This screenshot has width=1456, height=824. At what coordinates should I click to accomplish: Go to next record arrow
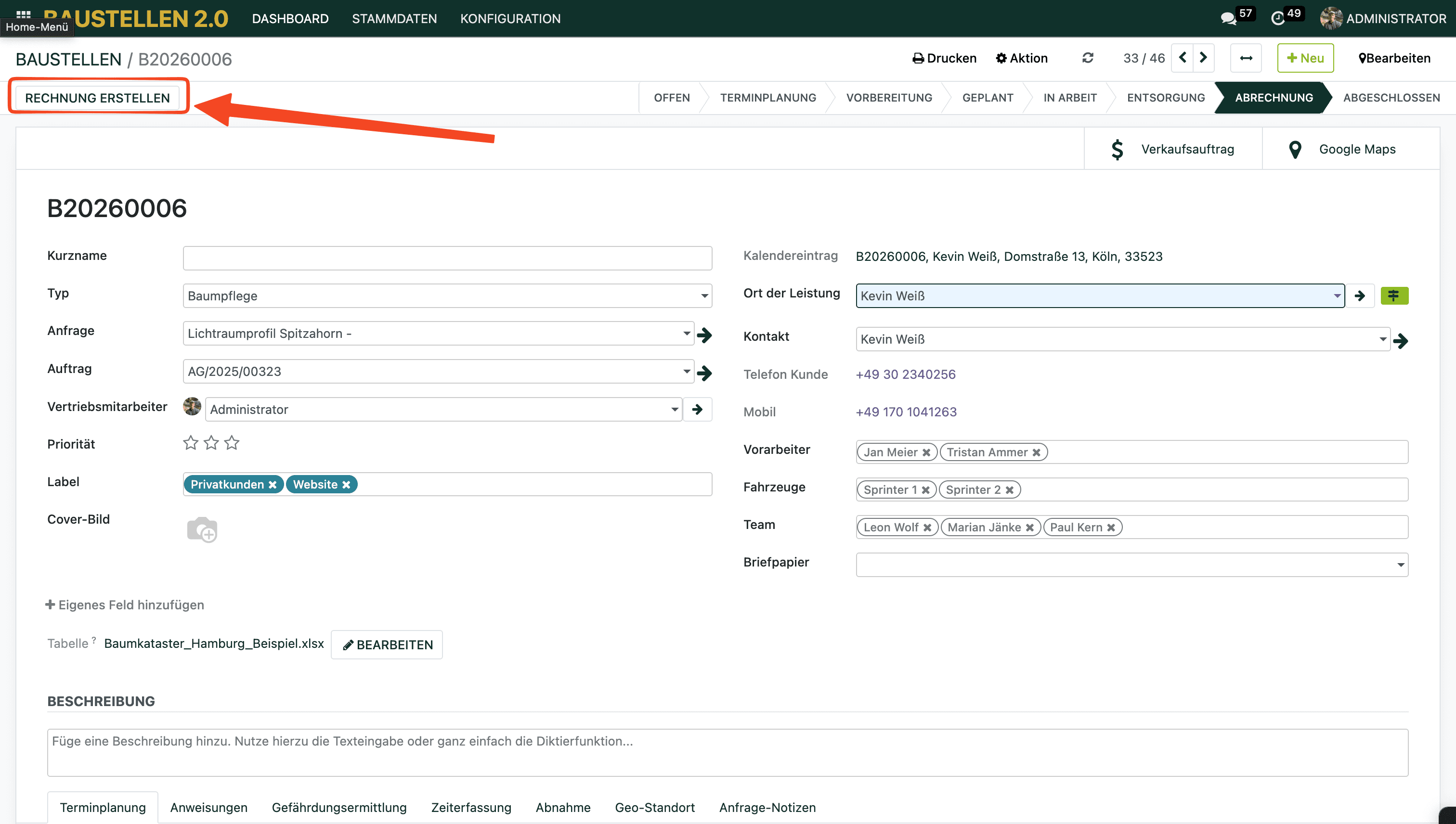(x=1204, y=58)
